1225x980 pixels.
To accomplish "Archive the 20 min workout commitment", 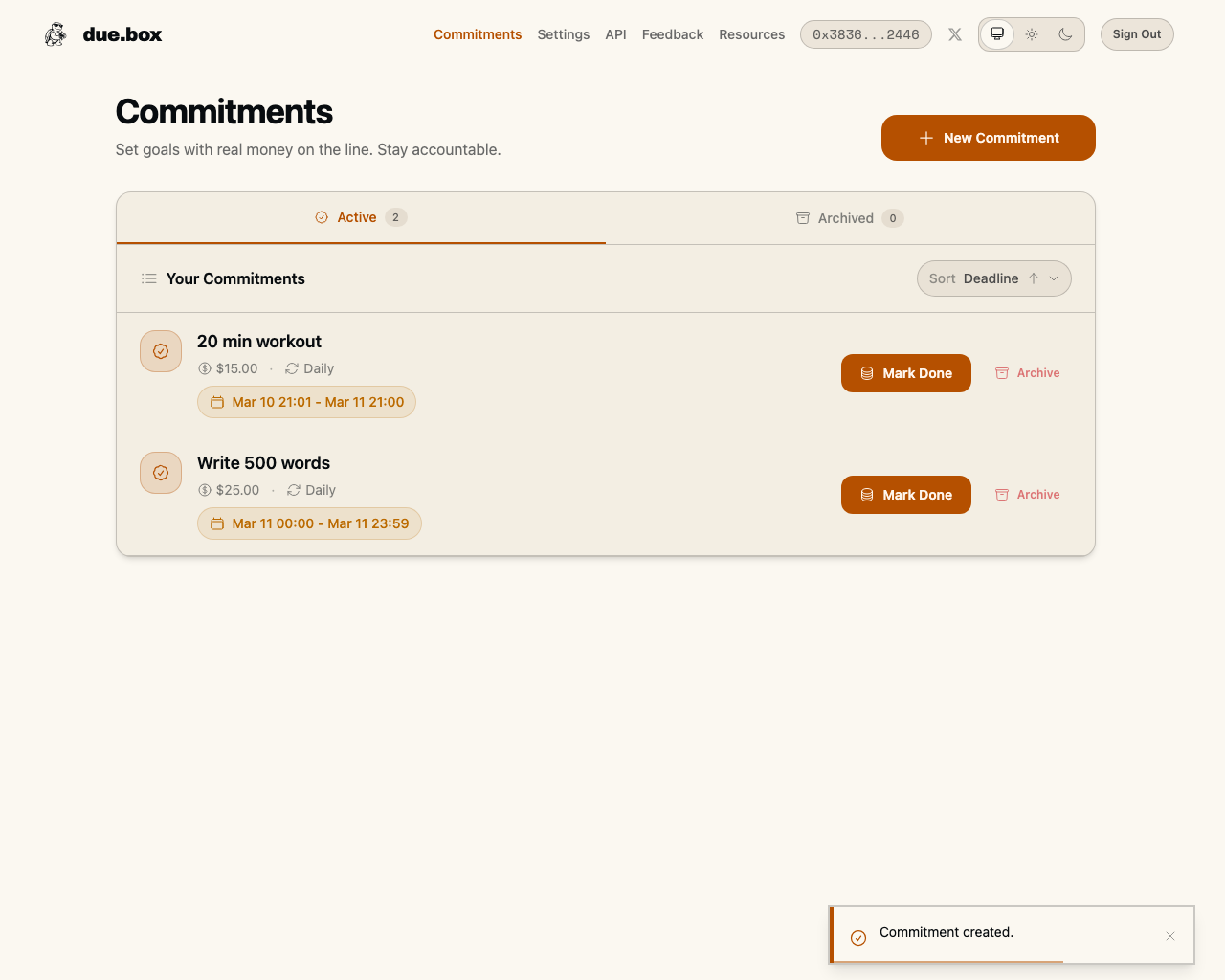I will (x=1027, y=373).
